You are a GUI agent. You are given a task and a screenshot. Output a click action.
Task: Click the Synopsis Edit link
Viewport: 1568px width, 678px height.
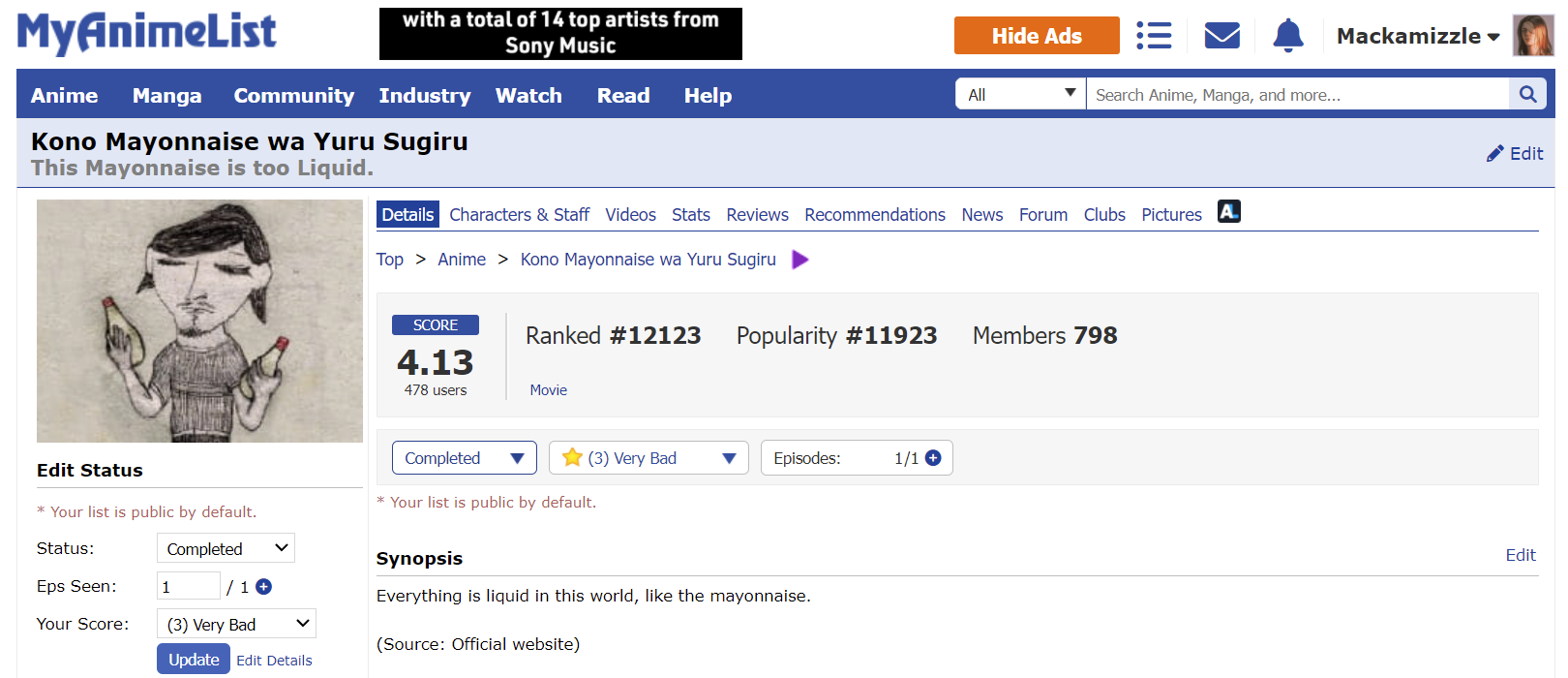1521,555
